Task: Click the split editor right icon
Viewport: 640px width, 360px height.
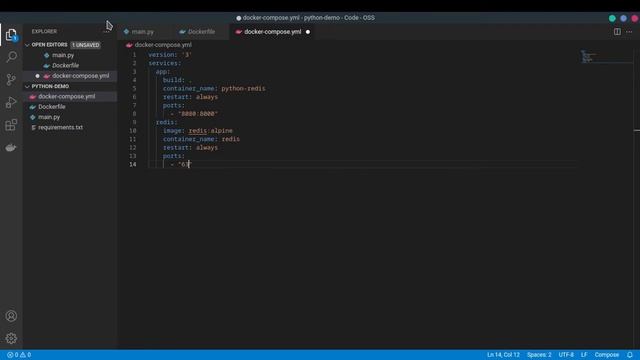Action: 617,31
